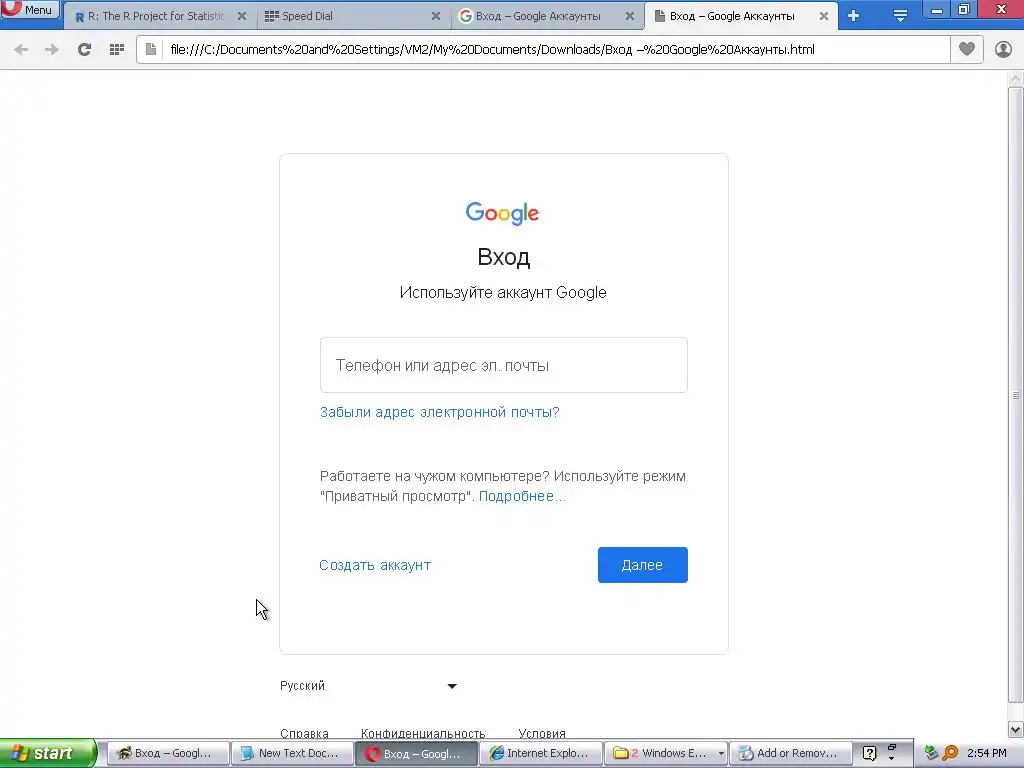1024x768 pixels.
Task: Open the Конфиденциальность footer link
Action: (x=423, y=733)
